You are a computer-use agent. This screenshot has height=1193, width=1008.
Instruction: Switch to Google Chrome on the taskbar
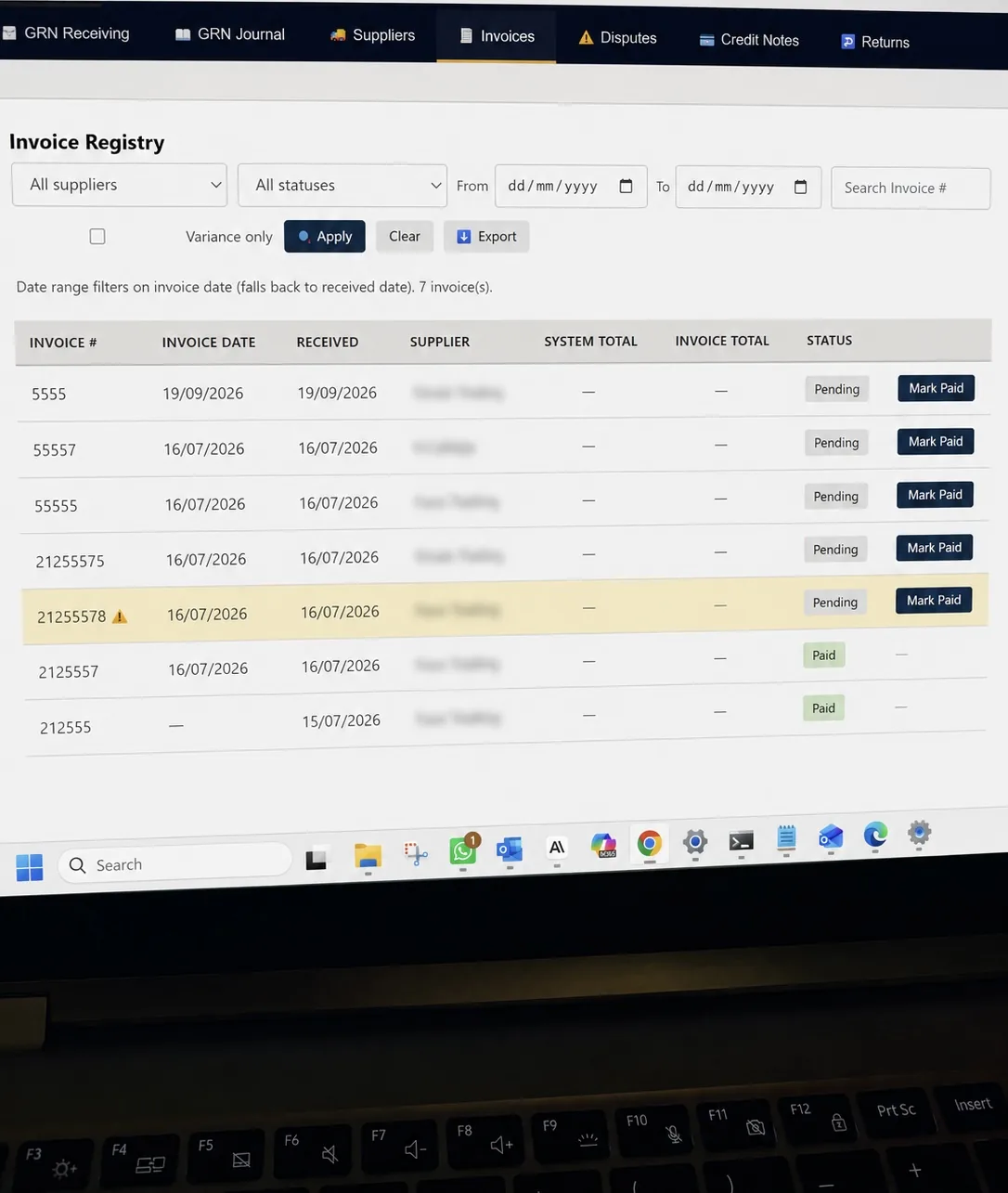coord(650,843)
